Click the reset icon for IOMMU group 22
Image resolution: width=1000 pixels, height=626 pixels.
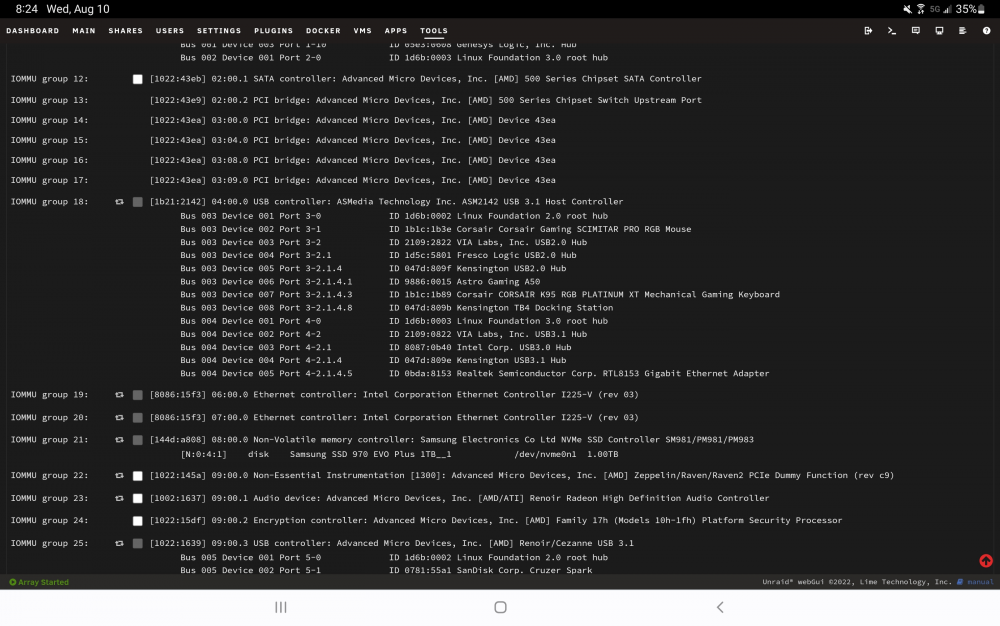pyautogui.click(x=119, y=476)
